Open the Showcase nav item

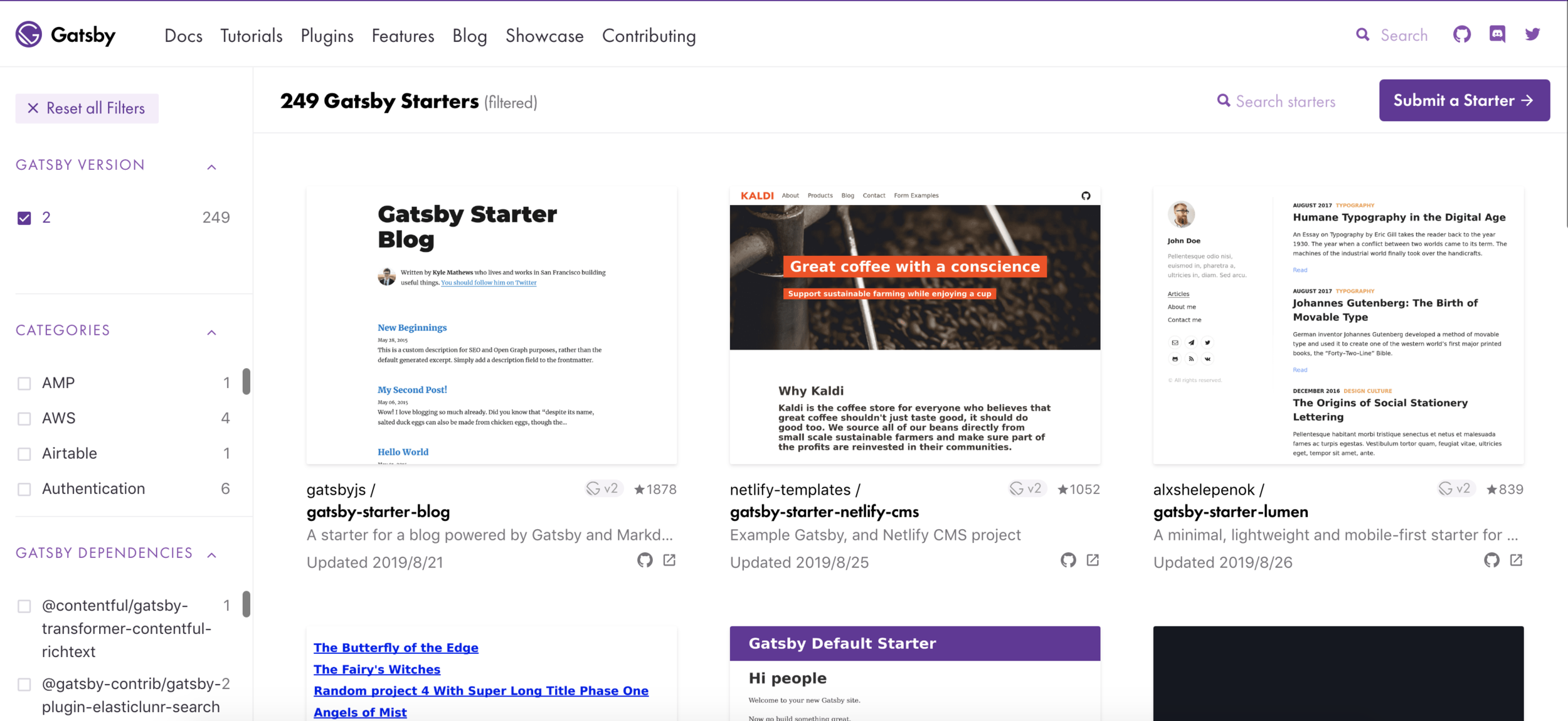pyautogui.click(x=544, y=36)
